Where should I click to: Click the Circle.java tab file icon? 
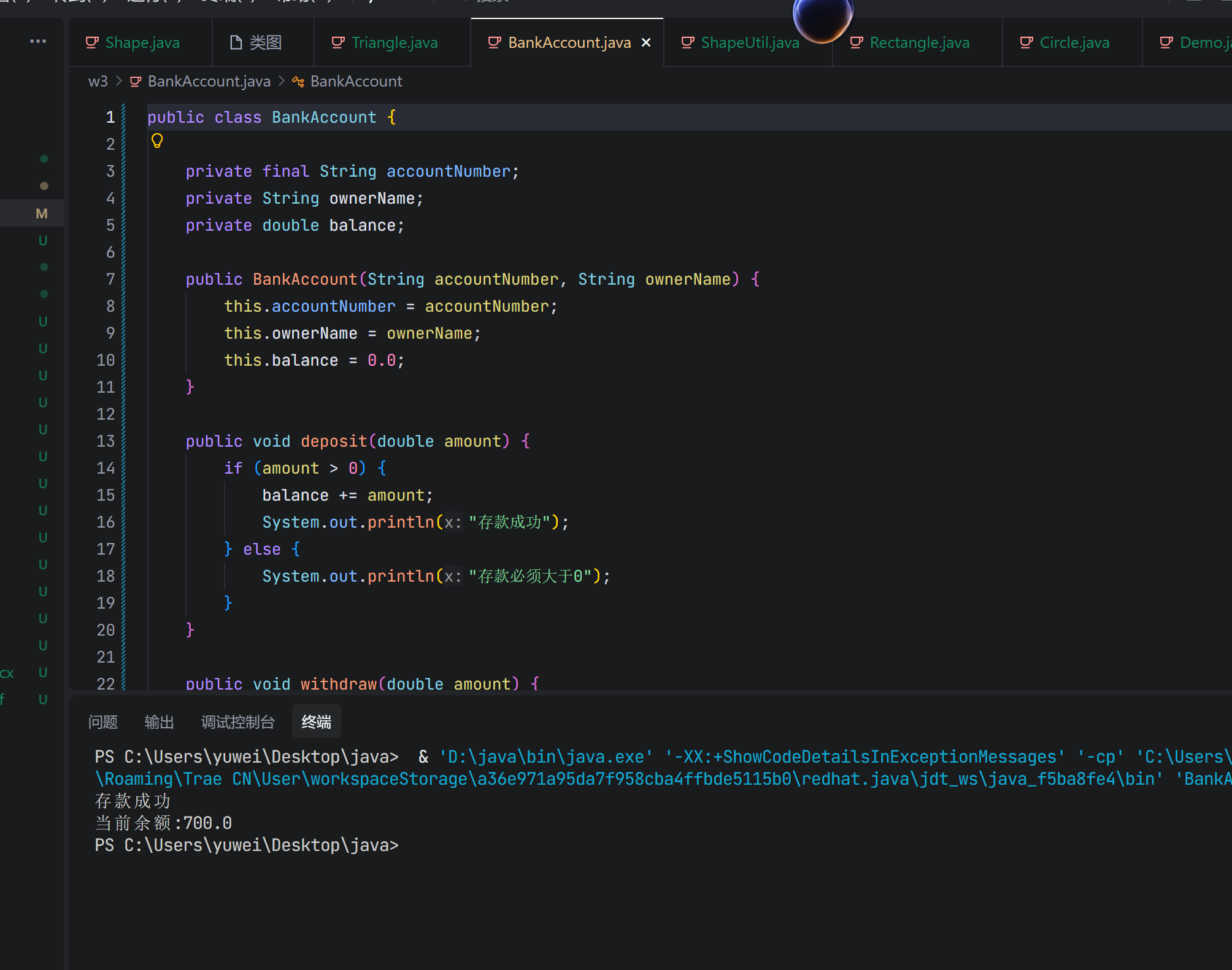pyautogui.click(x=1026, y=42)
